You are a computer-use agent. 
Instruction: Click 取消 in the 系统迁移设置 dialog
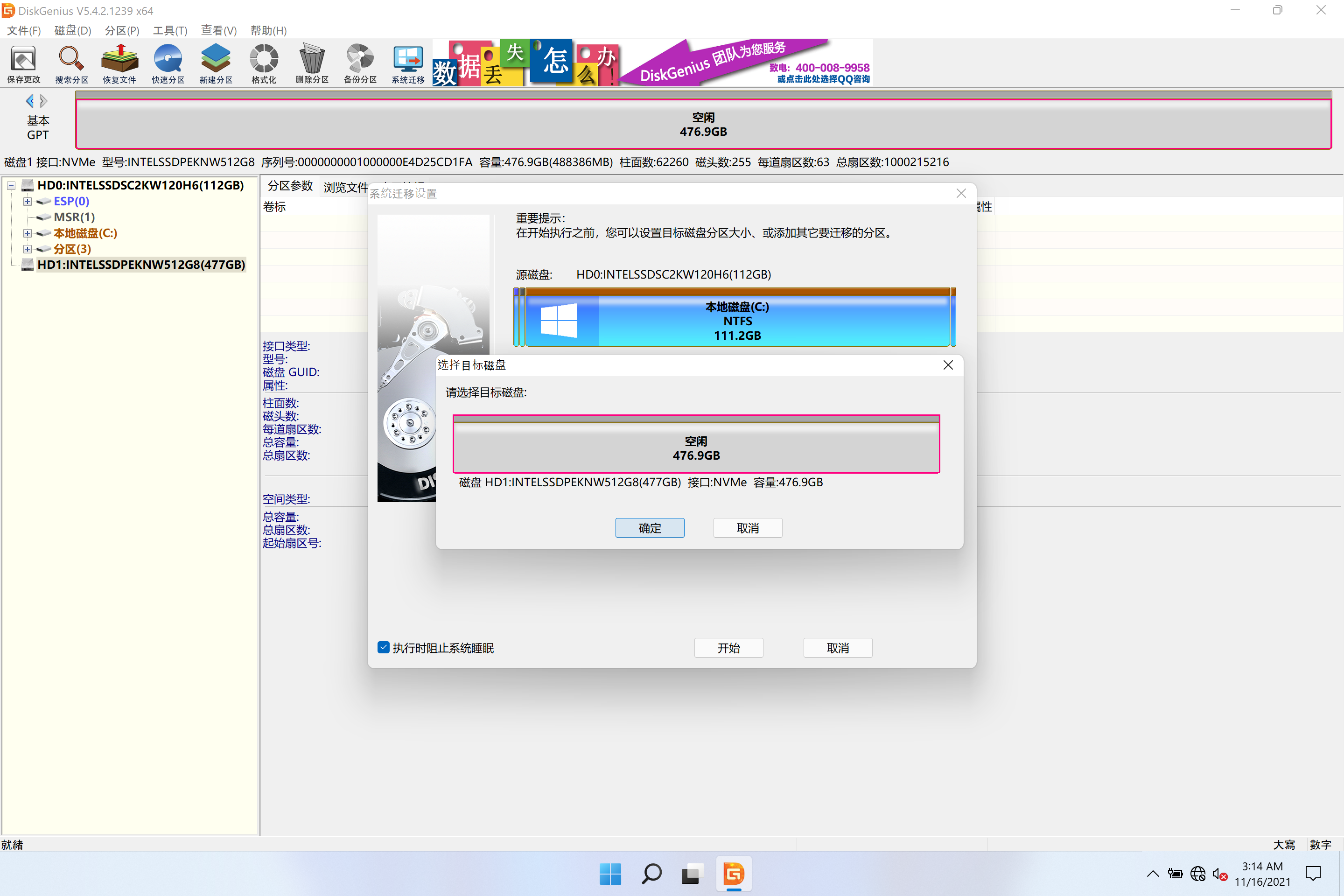pos(838,648)
